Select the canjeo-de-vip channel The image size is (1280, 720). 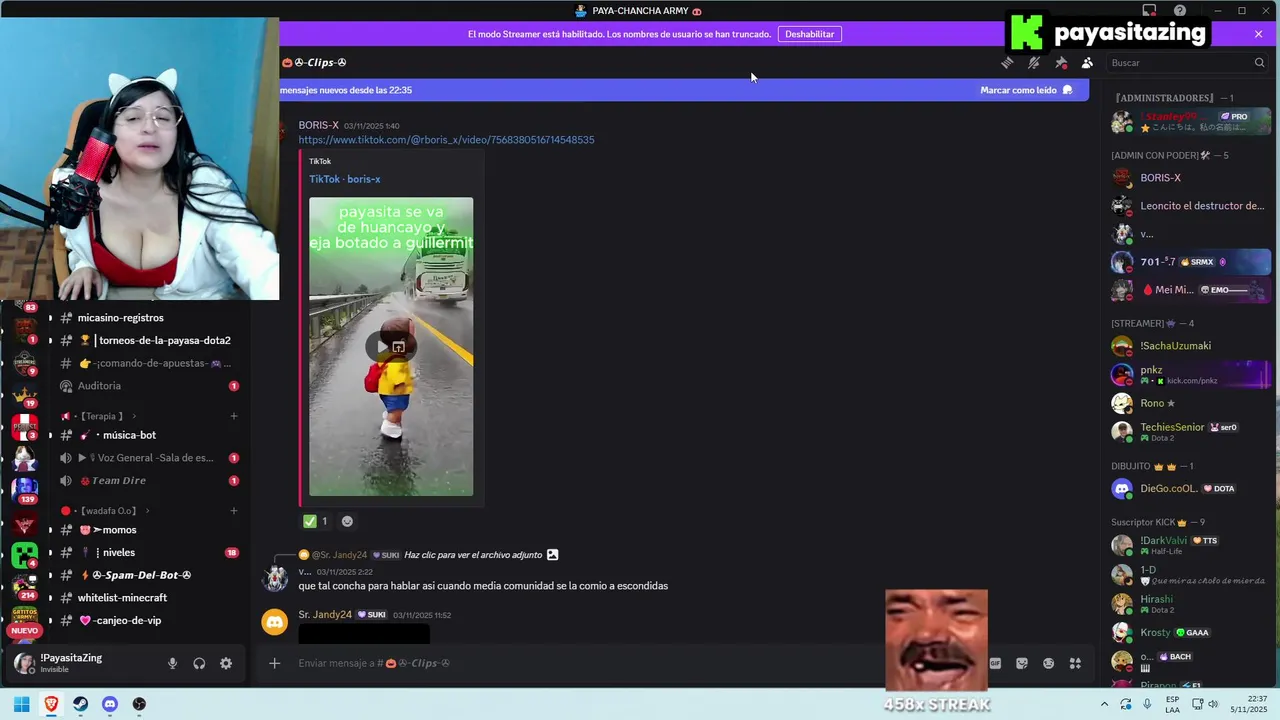tap(147, 621)
